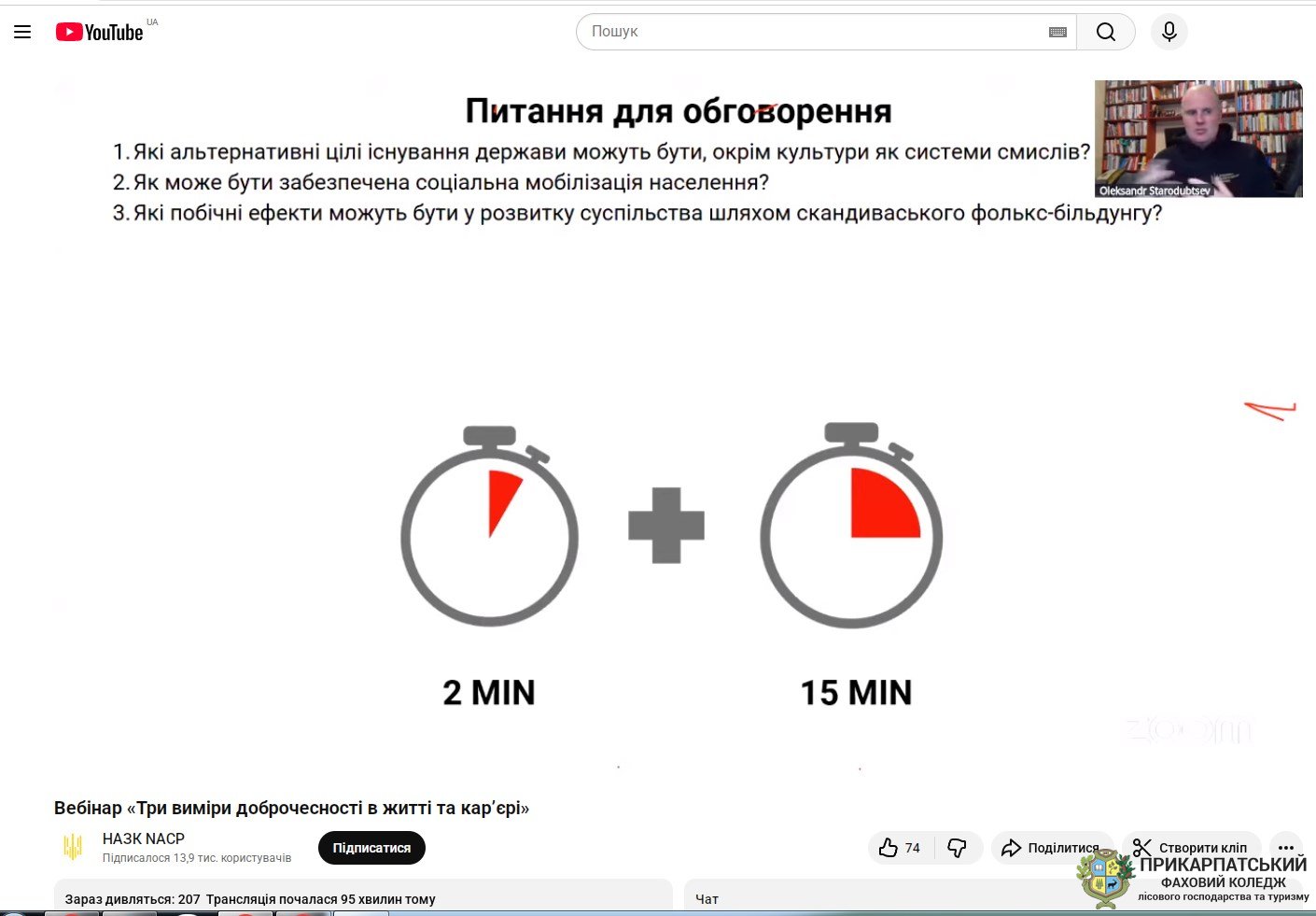Image resolution: width=1316 pixels, height=916 pixels.
Task: Activate voice search microphone
Action: pyautogui.click(x=1169, y=32)
